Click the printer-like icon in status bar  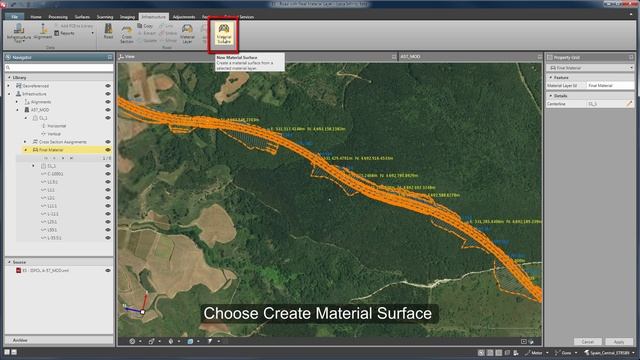(516, 352)
